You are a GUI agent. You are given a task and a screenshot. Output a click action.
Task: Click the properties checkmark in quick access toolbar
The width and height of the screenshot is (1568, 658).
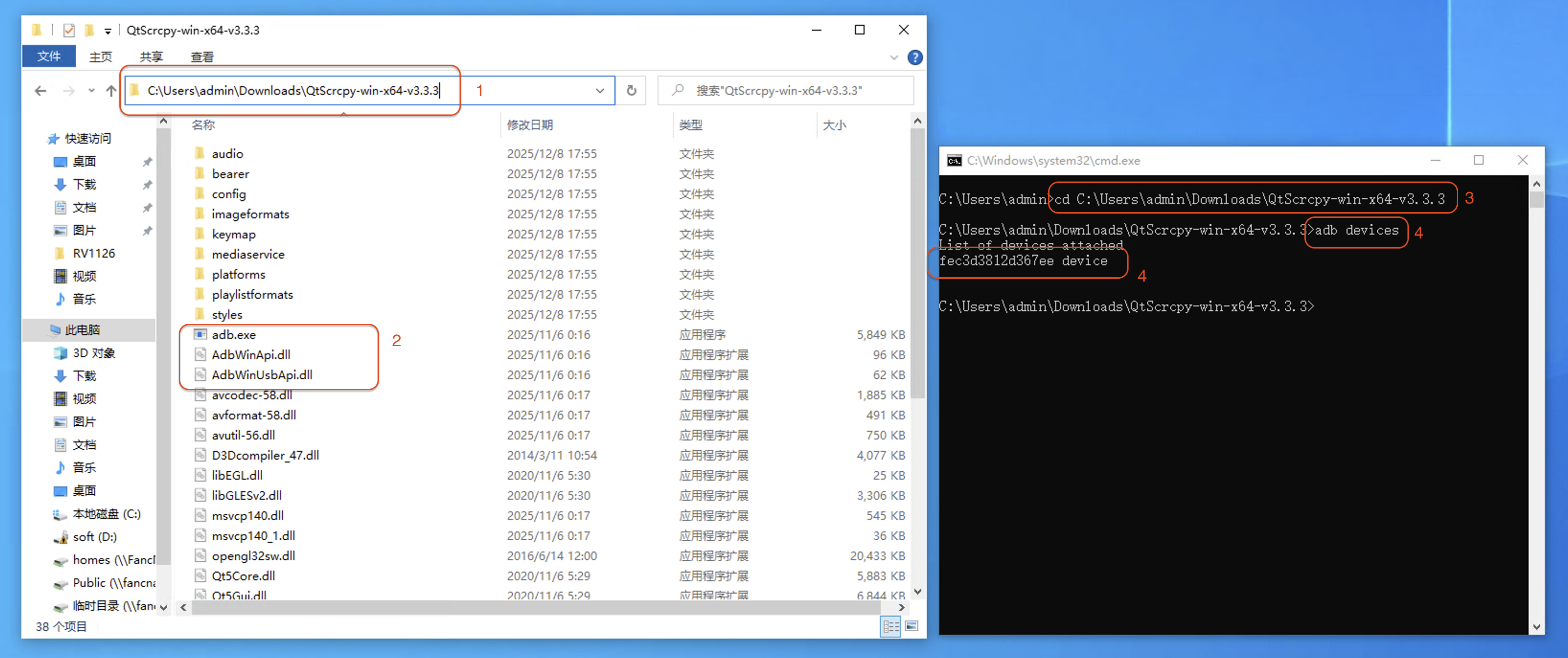pyautogui.click(x=69, y=30)
